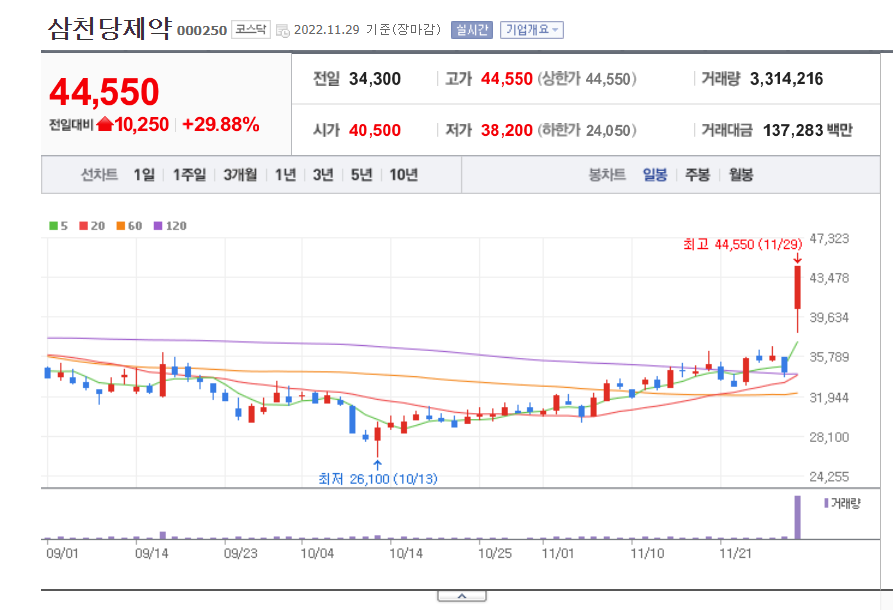Open the 기업개요 dropdown

click(532, 30)
